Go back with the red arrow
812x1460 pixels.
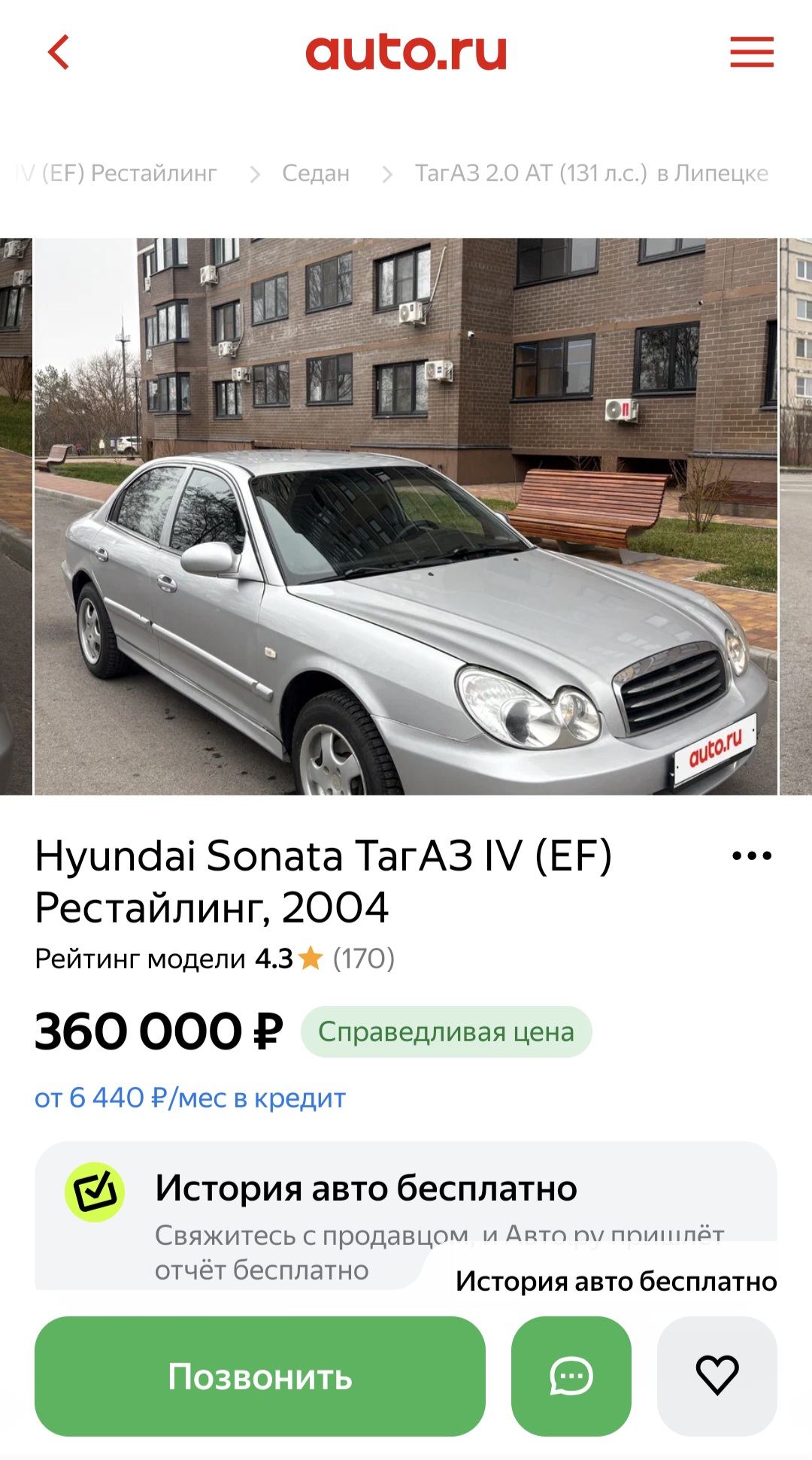tap(59, 52)
